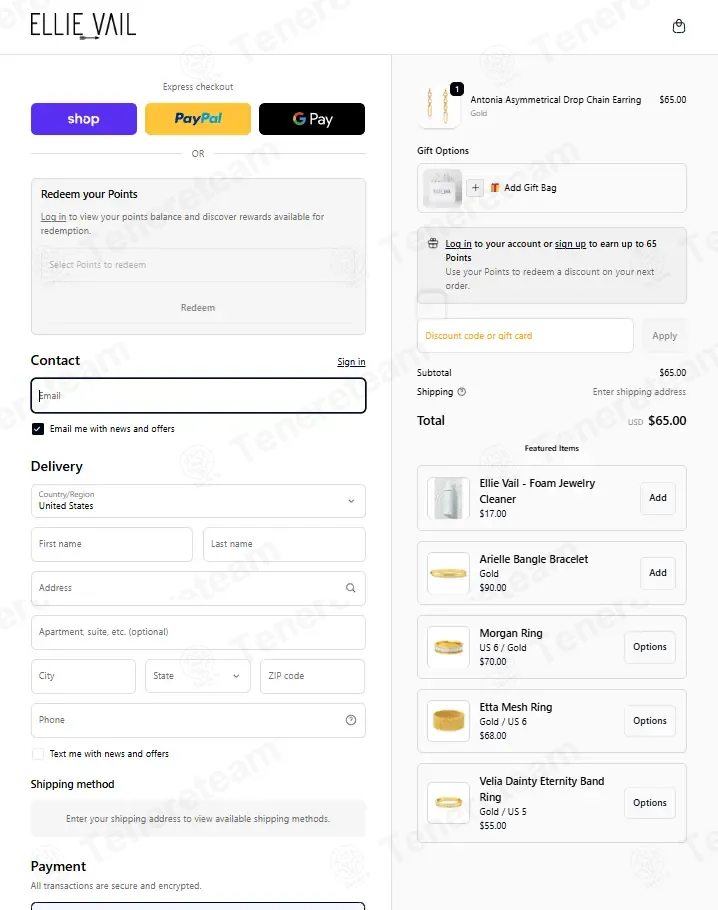Open the Select Points to redeem dropdown

pos(198,265)
